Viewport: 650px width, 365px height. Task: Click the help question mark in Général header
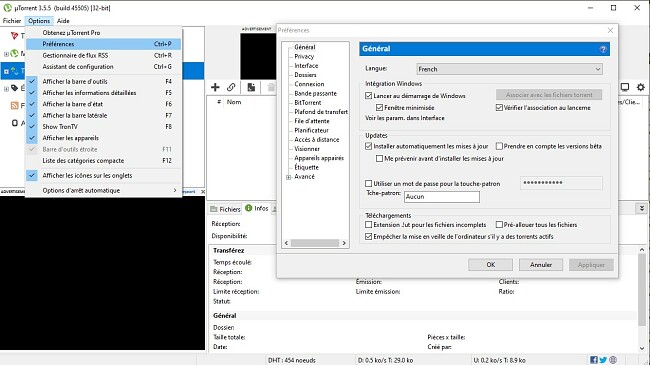click(x=603, y=49)
